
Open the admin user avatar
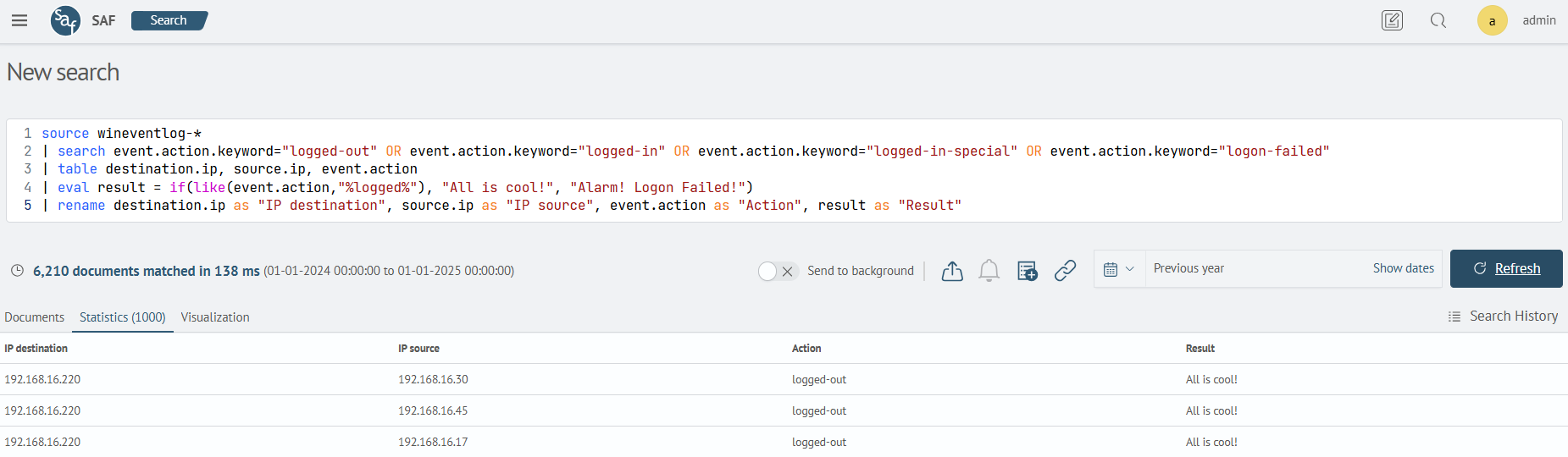point(1493,20)
